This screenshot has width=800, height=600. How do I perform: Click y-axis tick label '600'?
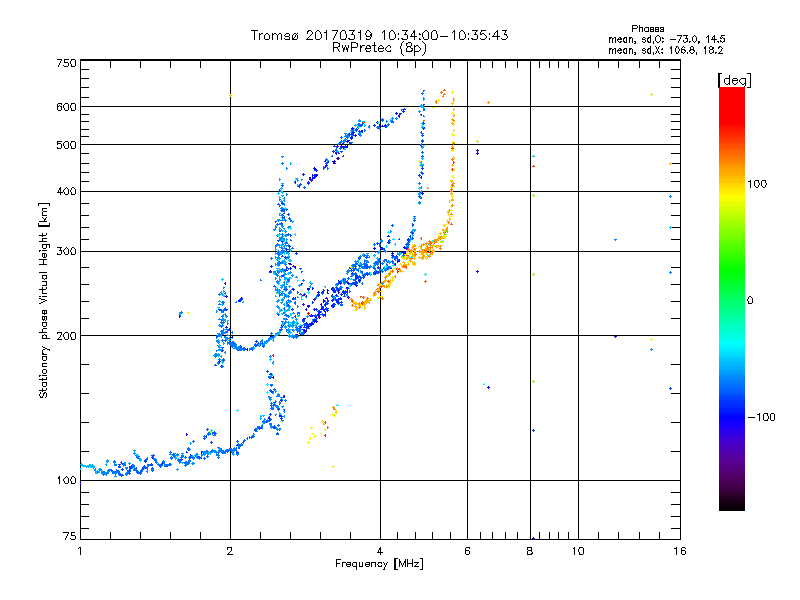(66, 107)
